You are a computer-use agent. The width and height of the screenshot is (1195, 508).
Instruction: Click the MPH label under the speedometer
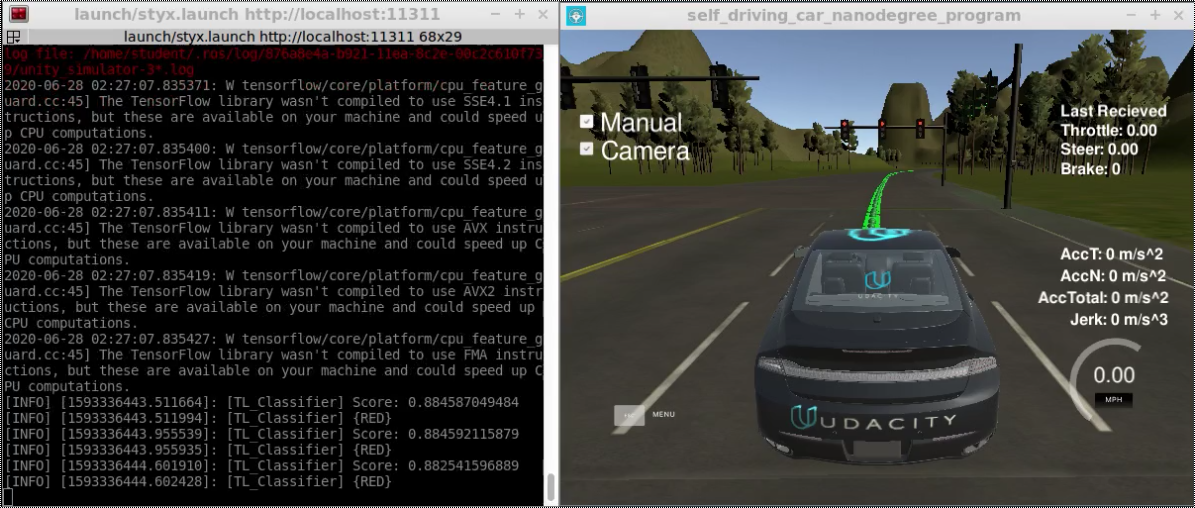1113,399
